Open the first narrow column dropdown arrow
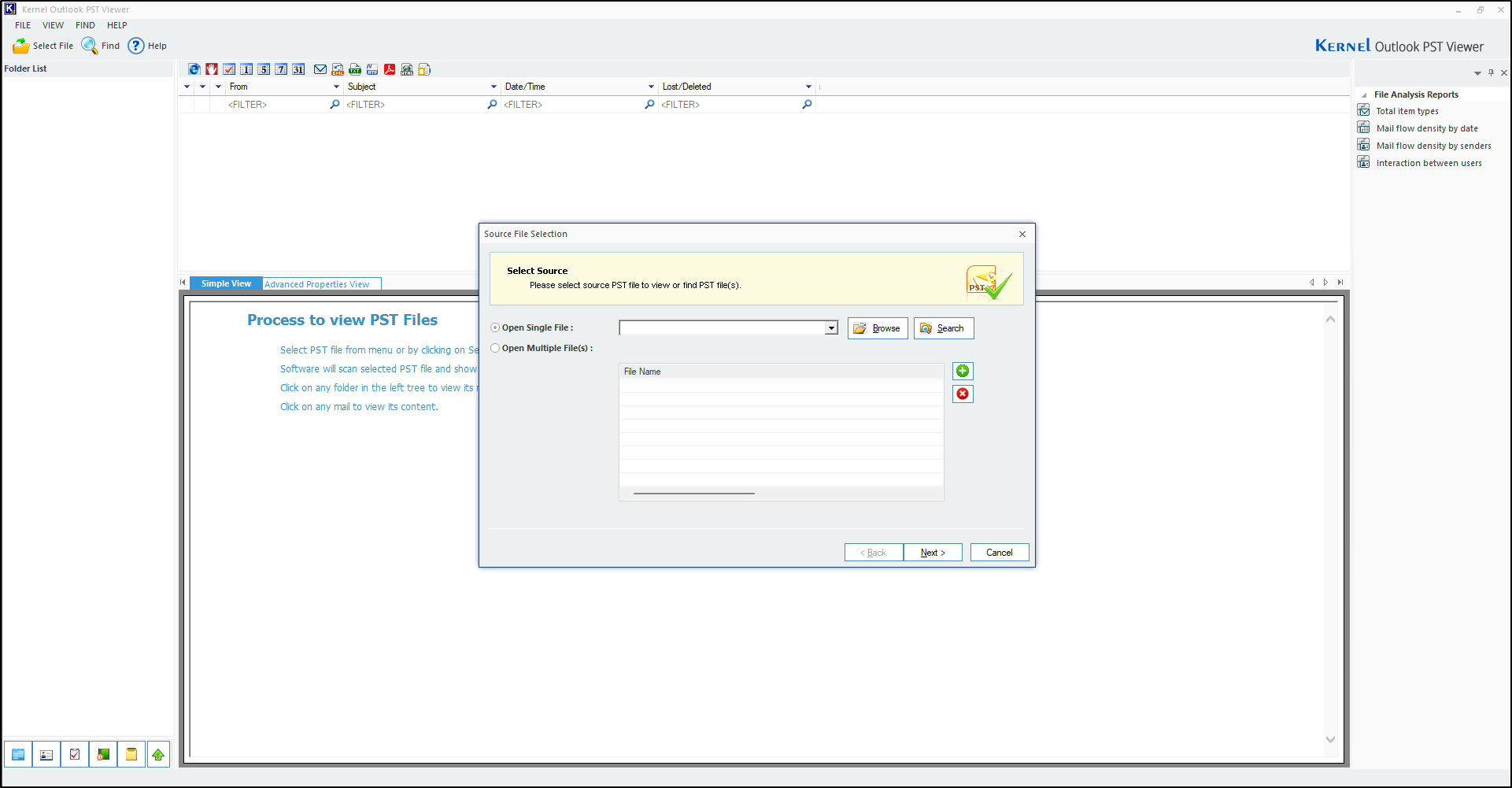 pos(187,87)
